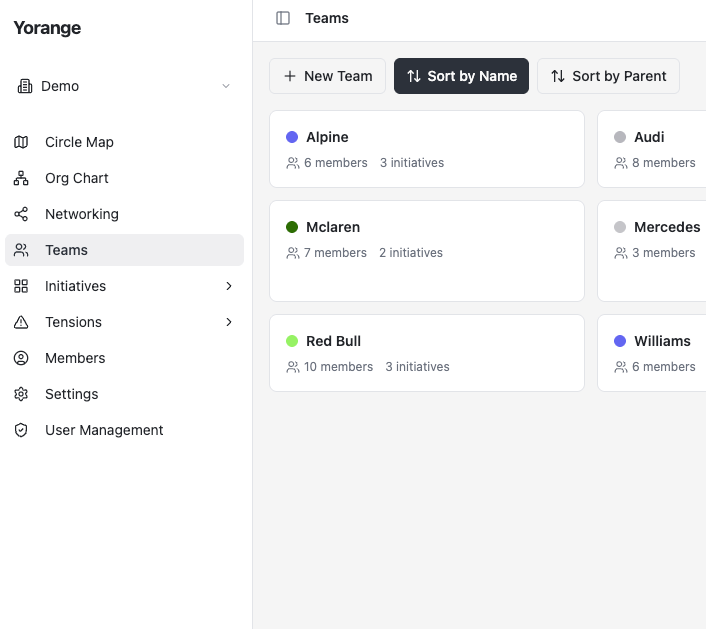The height and width of the screenshot is (629, 706).
Task: Click the Org Chart hierarchy icon
Action: [x=21, y=178]
